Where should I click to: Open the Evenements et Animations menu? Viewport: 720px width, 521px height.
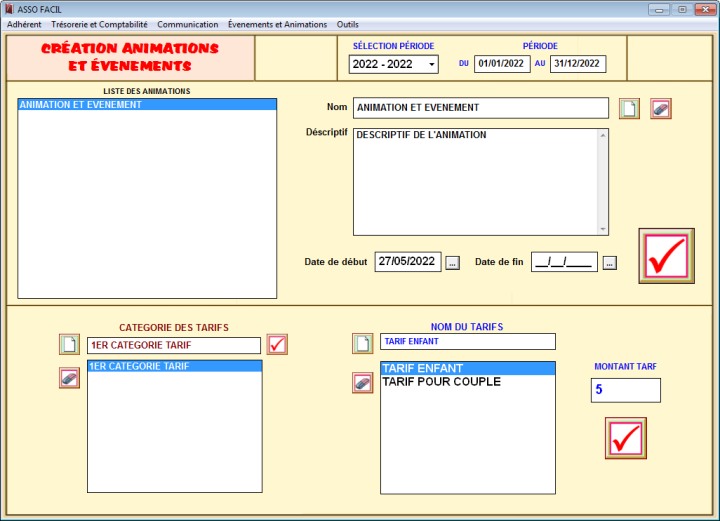pyautogui.click(x=277, y=24)
